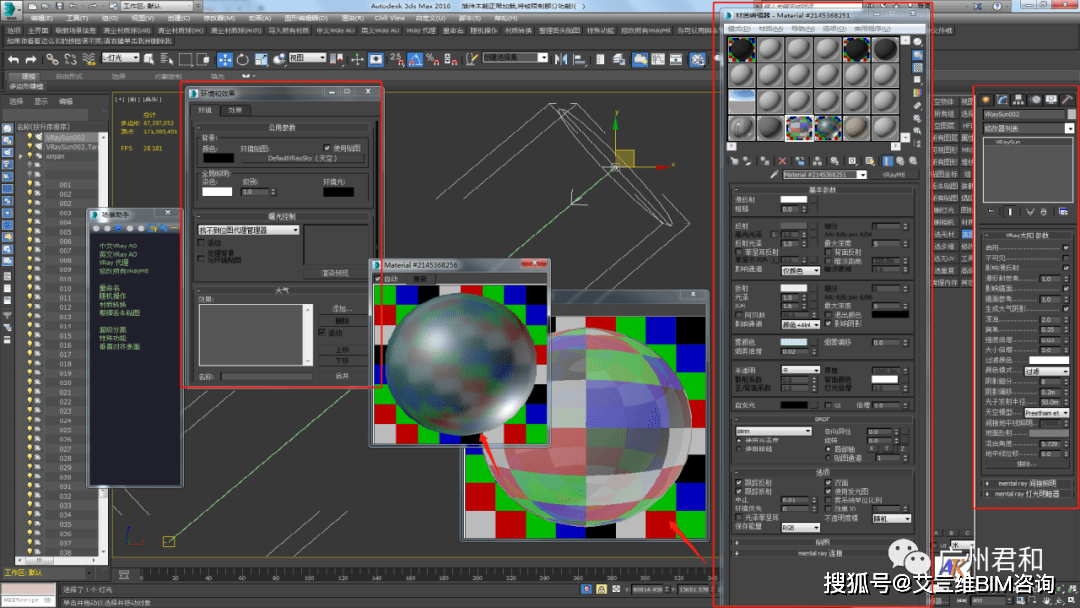1080x608 pixels.
Task: Click the Sample Type sphere icon
Action: 917,42
